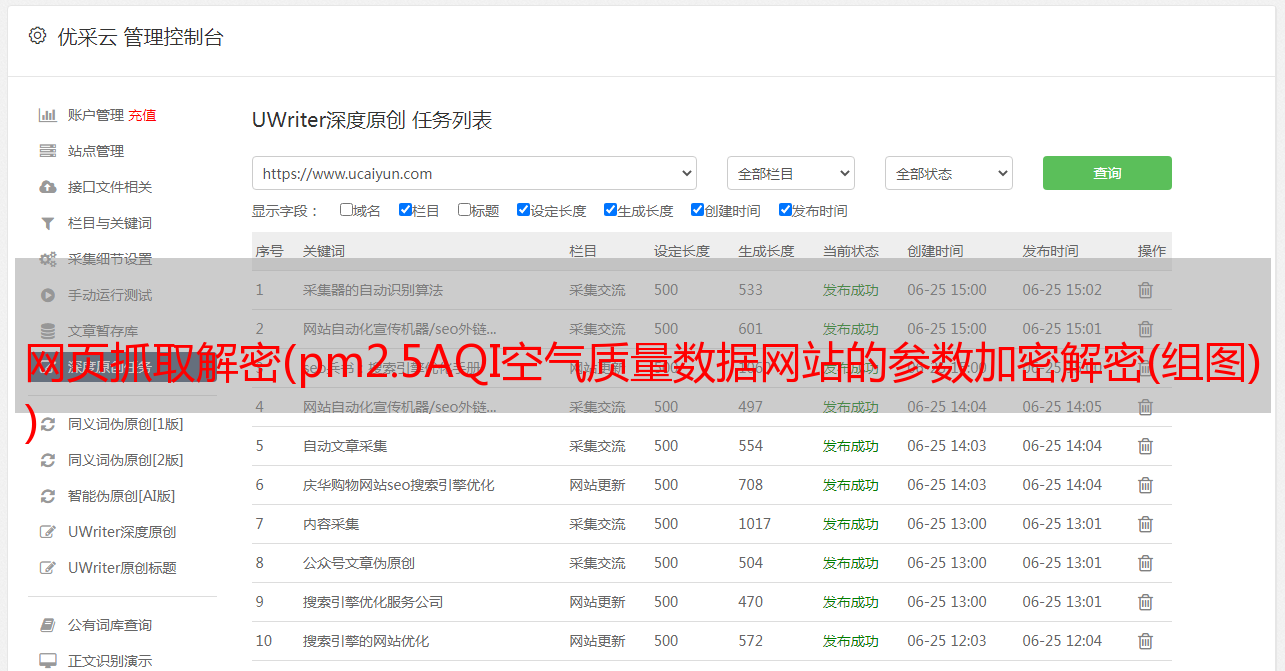Click the funnel icon for 栏目与关键词

click(x=47, y=223)
